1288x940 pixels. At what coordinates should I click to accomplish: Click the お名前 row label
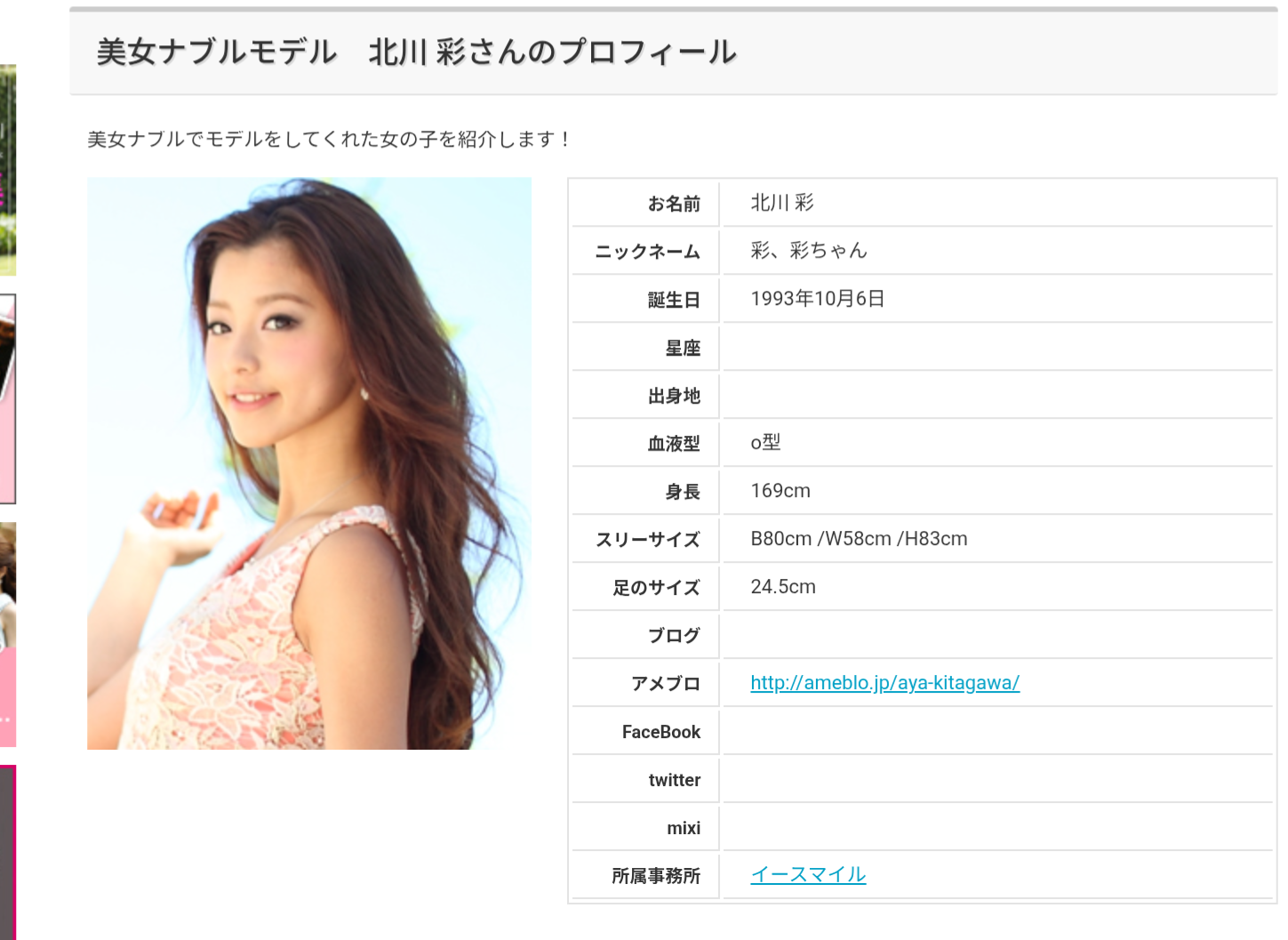click(674, 204)
